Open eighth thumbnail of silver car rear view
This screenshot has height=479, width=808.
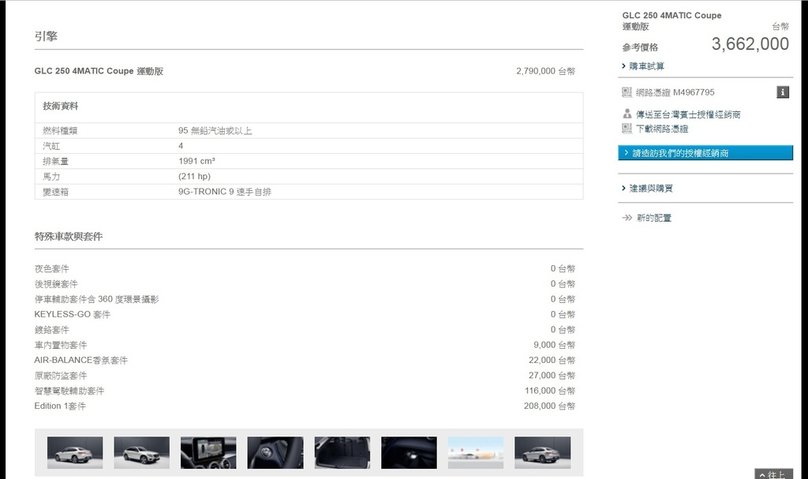(543, 453)
